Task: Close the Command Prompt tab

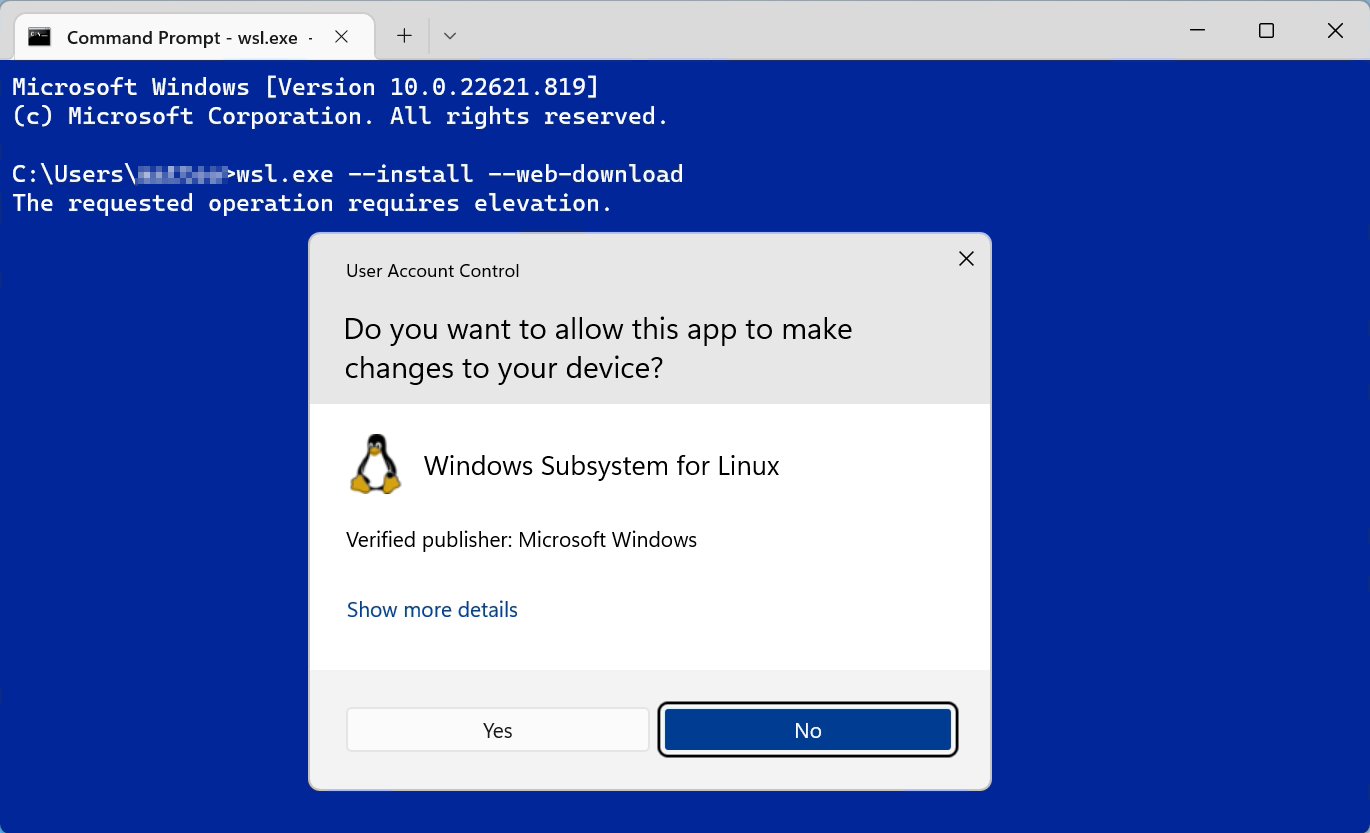Action: (341, 36)
